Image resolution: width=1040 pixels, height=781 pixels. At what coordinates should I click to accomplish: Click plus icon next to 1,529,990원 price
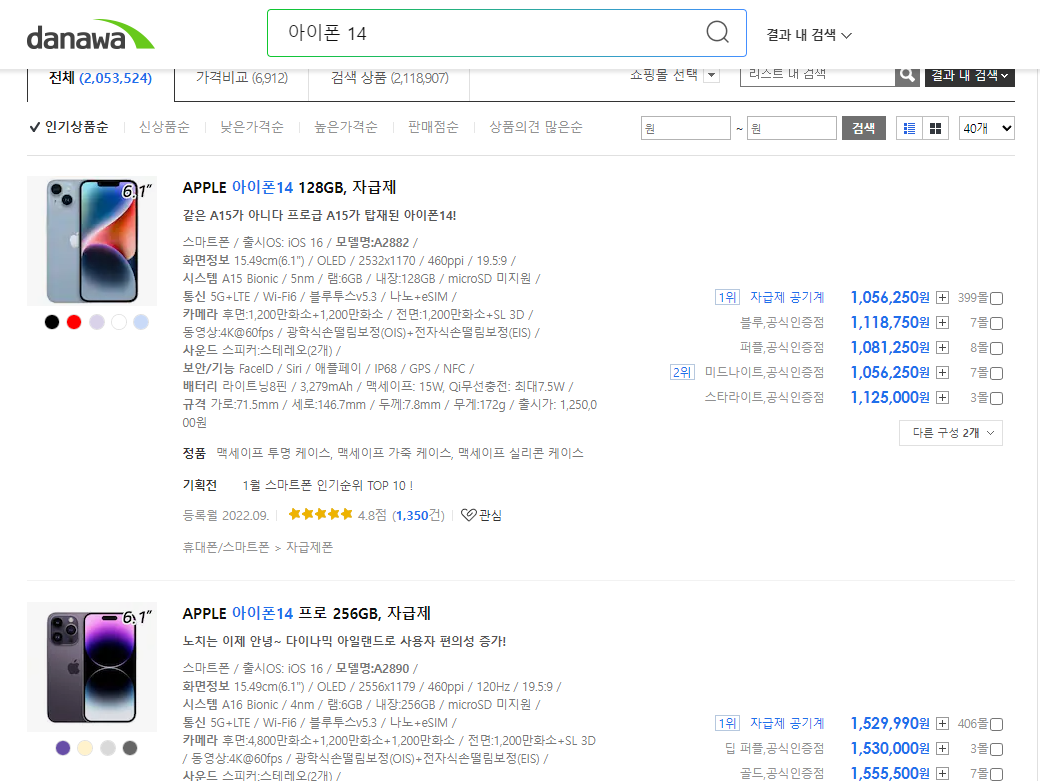coord(942,723)
